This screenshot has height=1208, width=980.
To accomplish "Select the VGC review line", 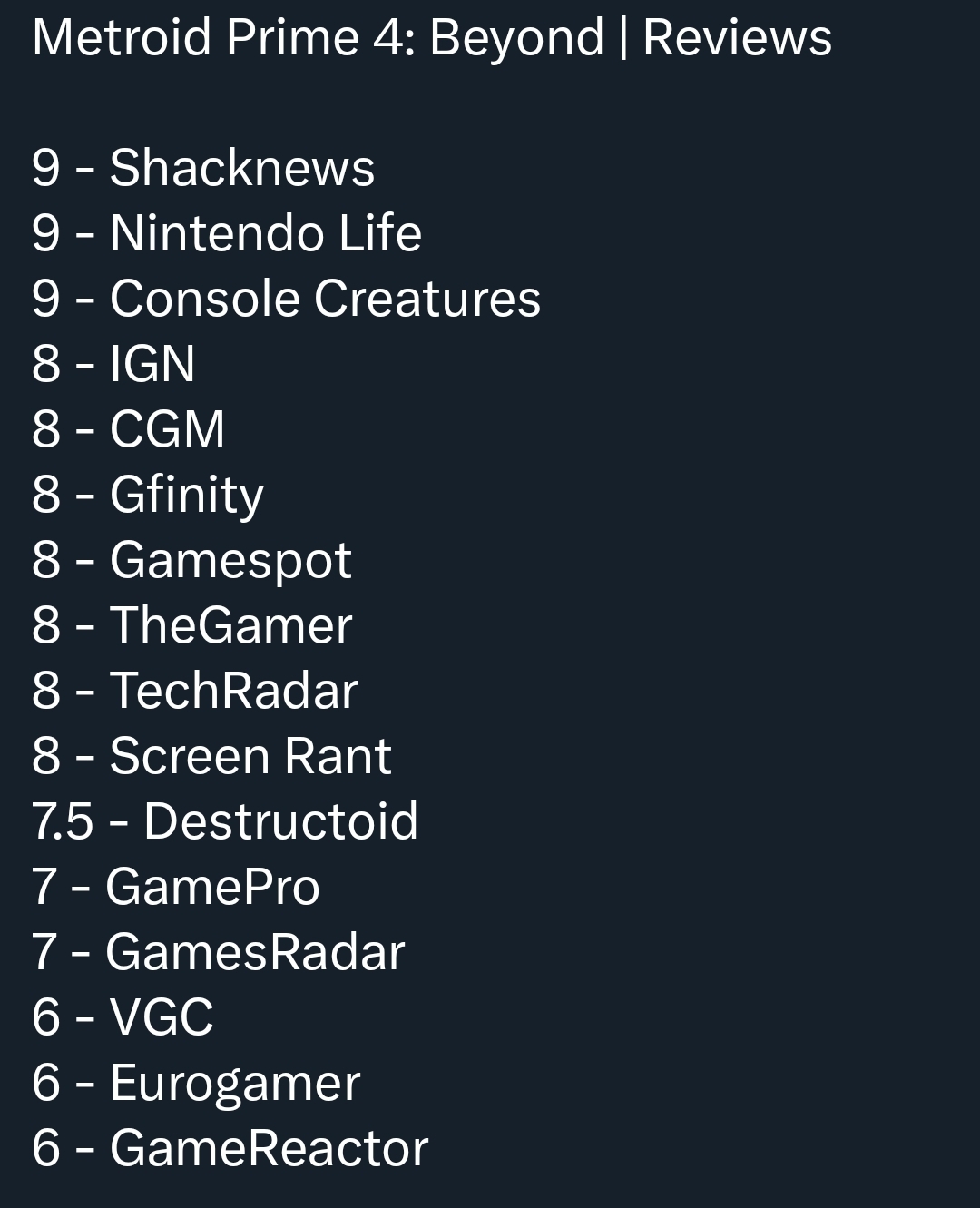I will [161, 1017].
